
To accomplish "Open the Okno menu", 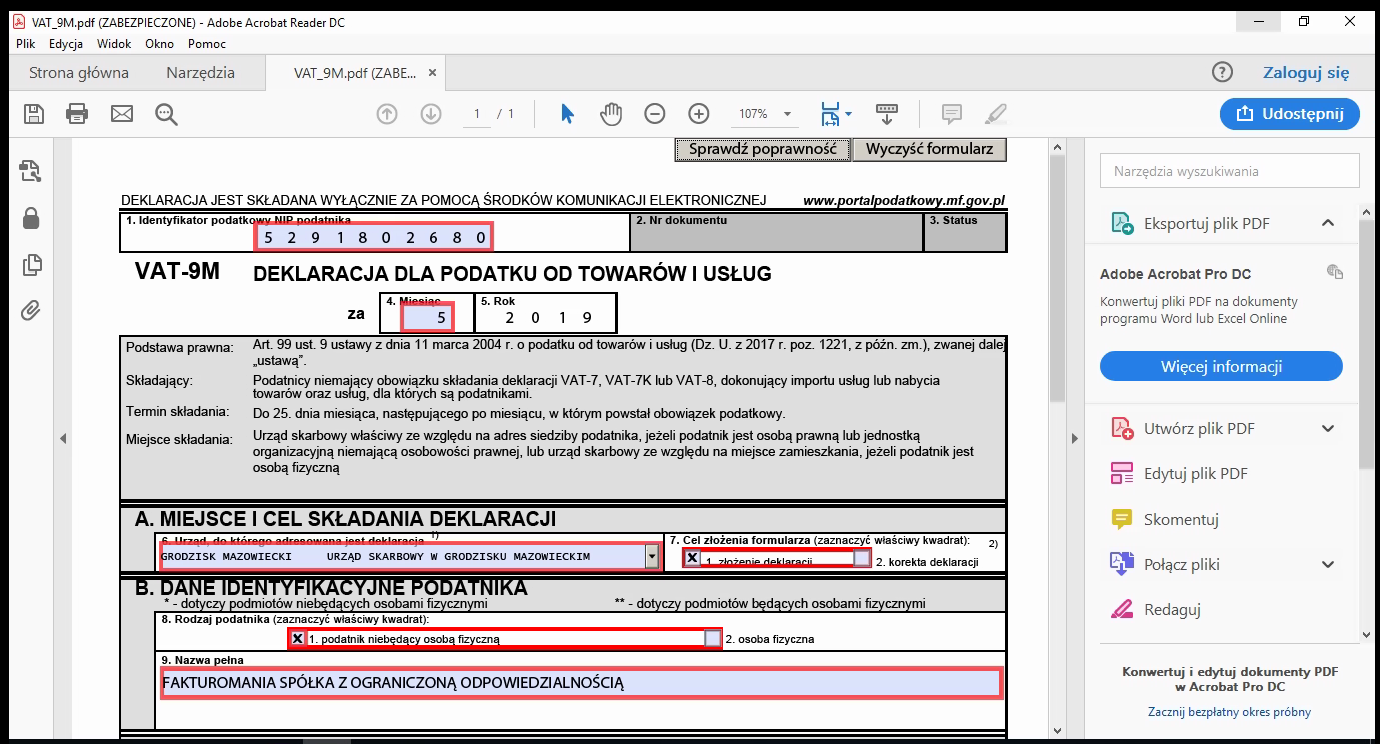I will point(159,44).
